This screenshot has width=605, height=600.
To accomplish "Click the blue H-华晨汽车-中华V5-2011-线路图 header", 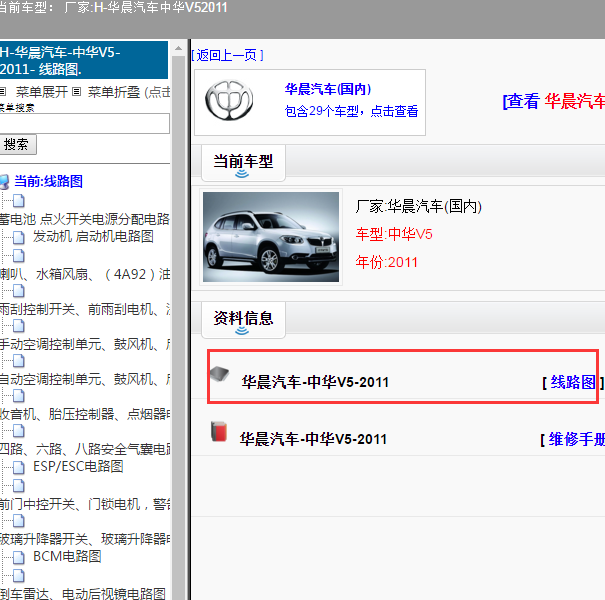I will [x=84, y=61].
